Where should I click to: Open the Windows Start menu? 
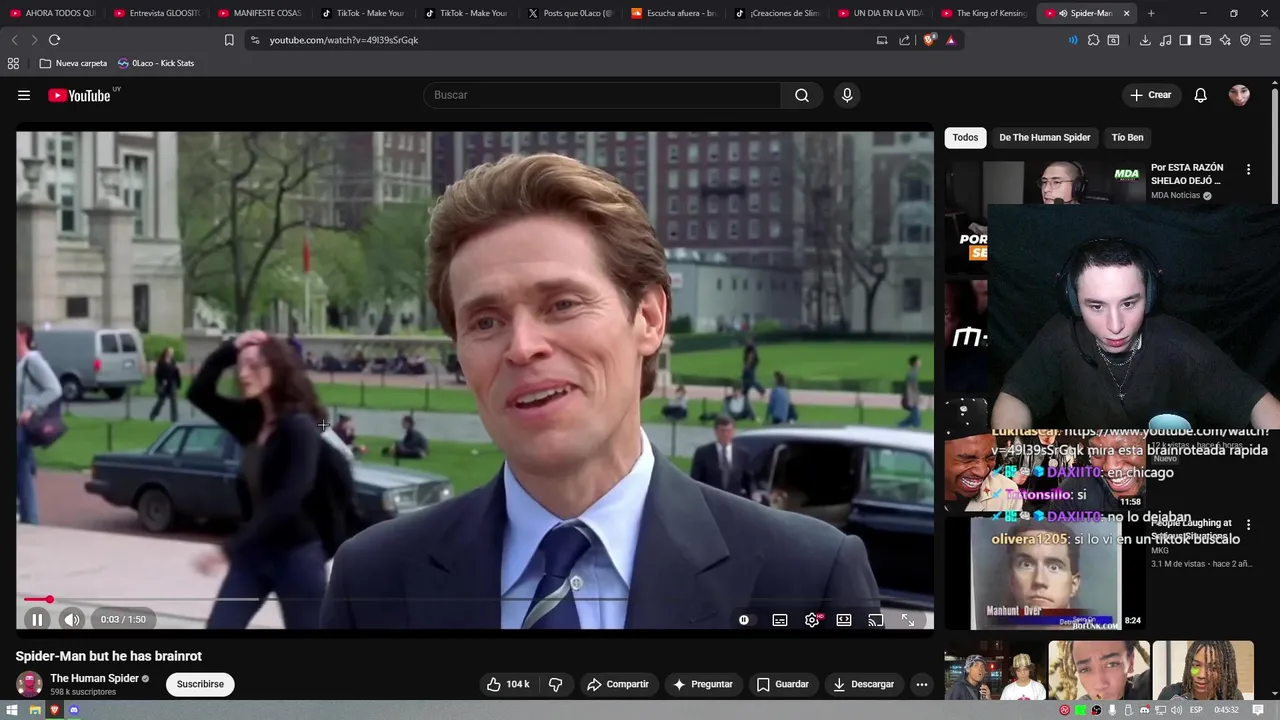13,710
